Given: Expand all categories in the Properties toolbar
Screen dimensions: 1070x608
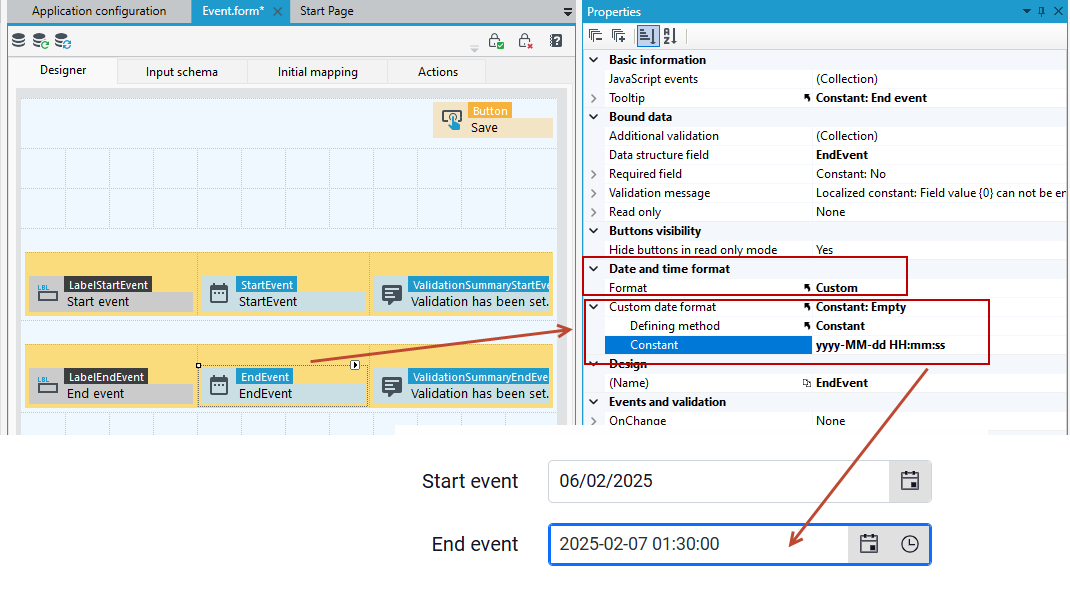Looking at the screenshot, I should pos(618,35).
